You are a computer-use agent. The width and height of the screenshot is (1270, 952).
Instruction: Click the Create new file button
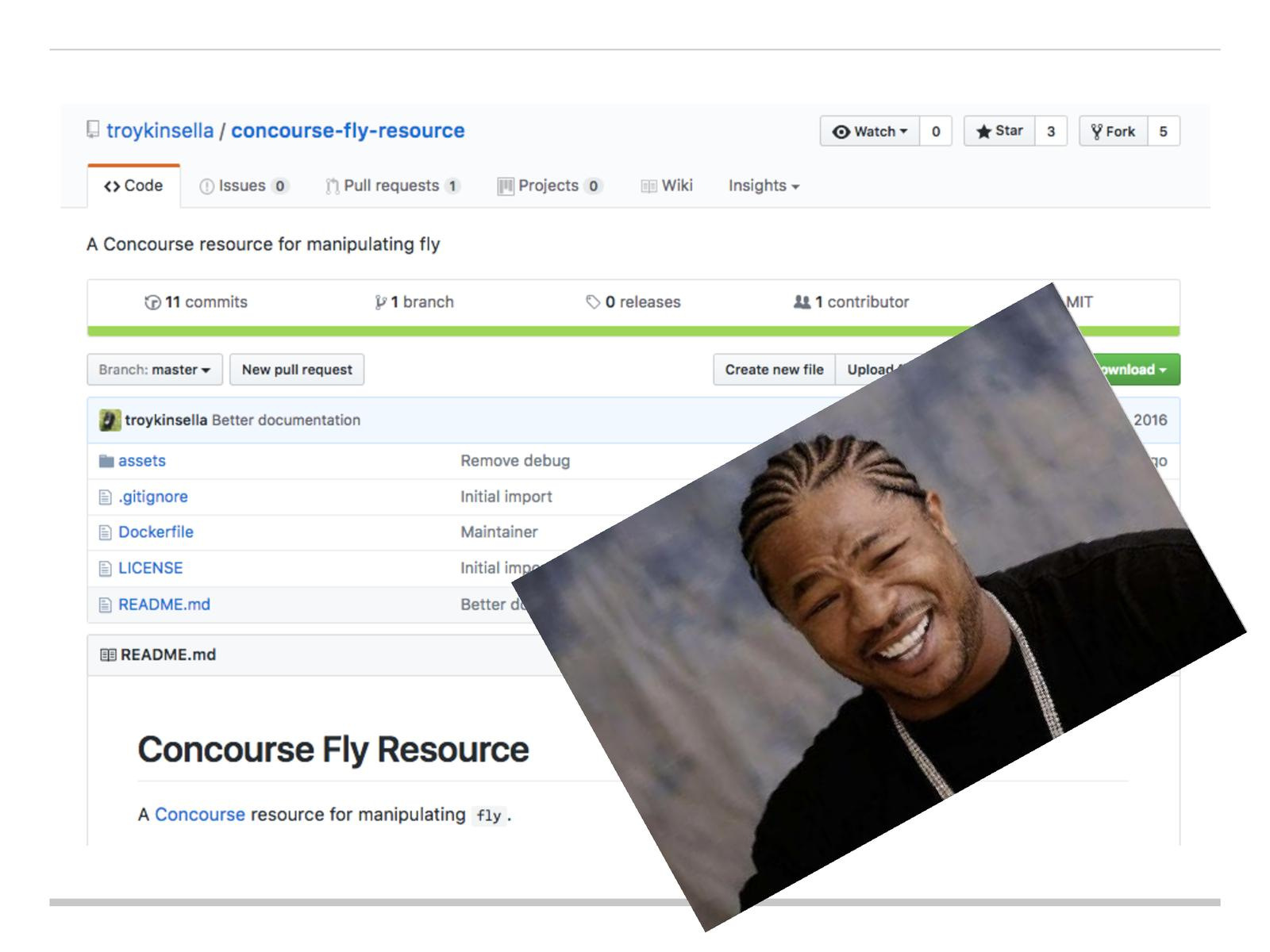[x=774, y=370]
